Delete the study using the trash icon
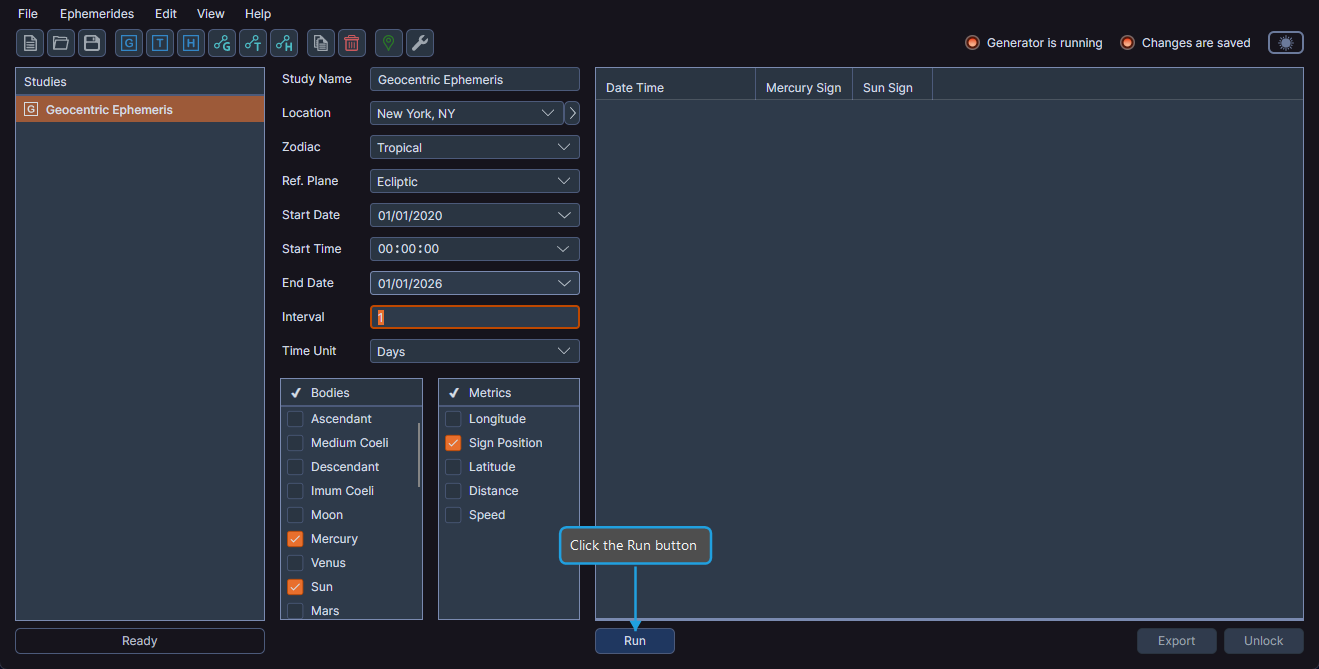 [351, 43]
